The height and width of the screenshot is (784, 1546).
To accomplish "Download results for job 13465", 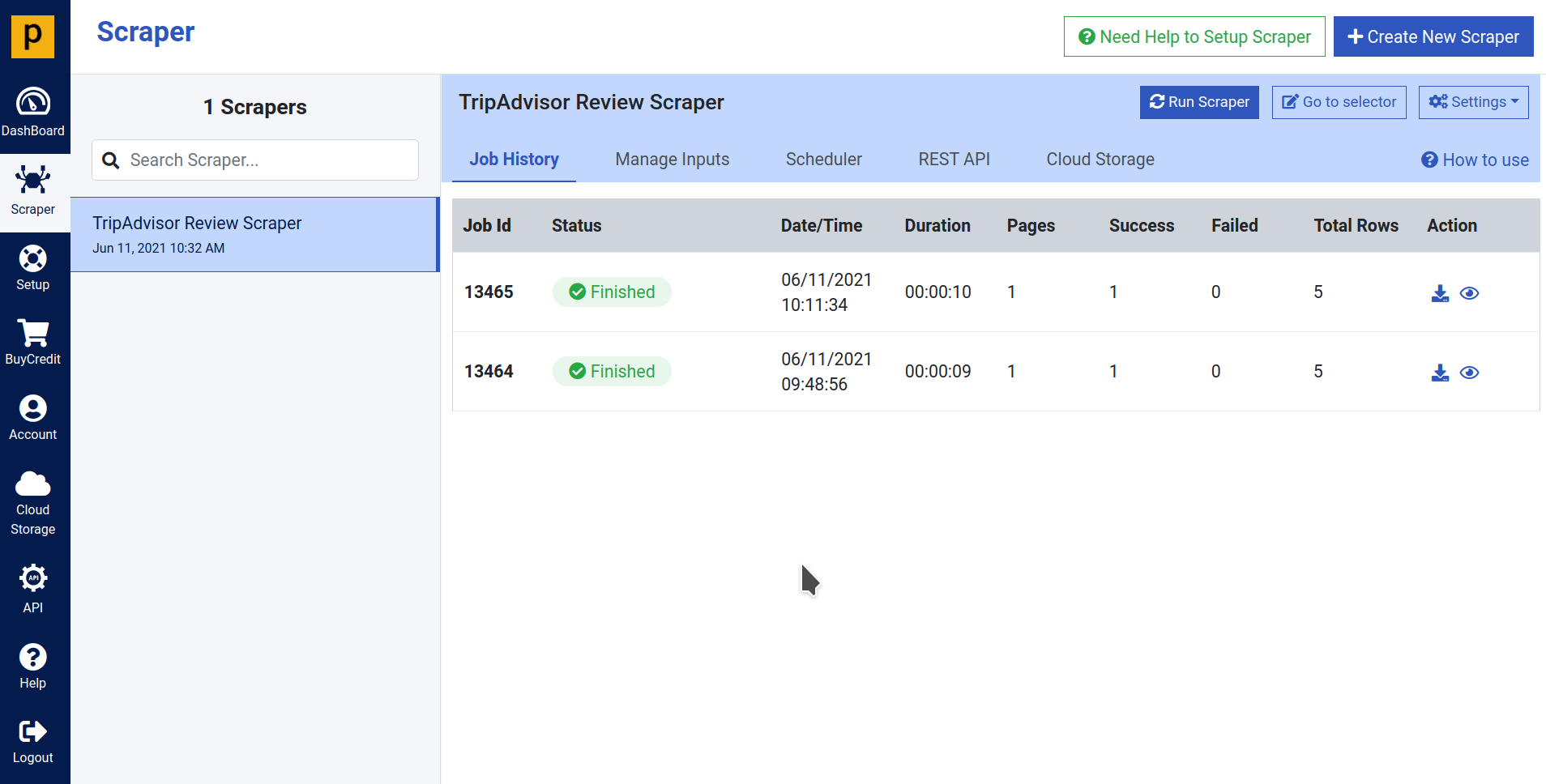I will (1440, 293).
